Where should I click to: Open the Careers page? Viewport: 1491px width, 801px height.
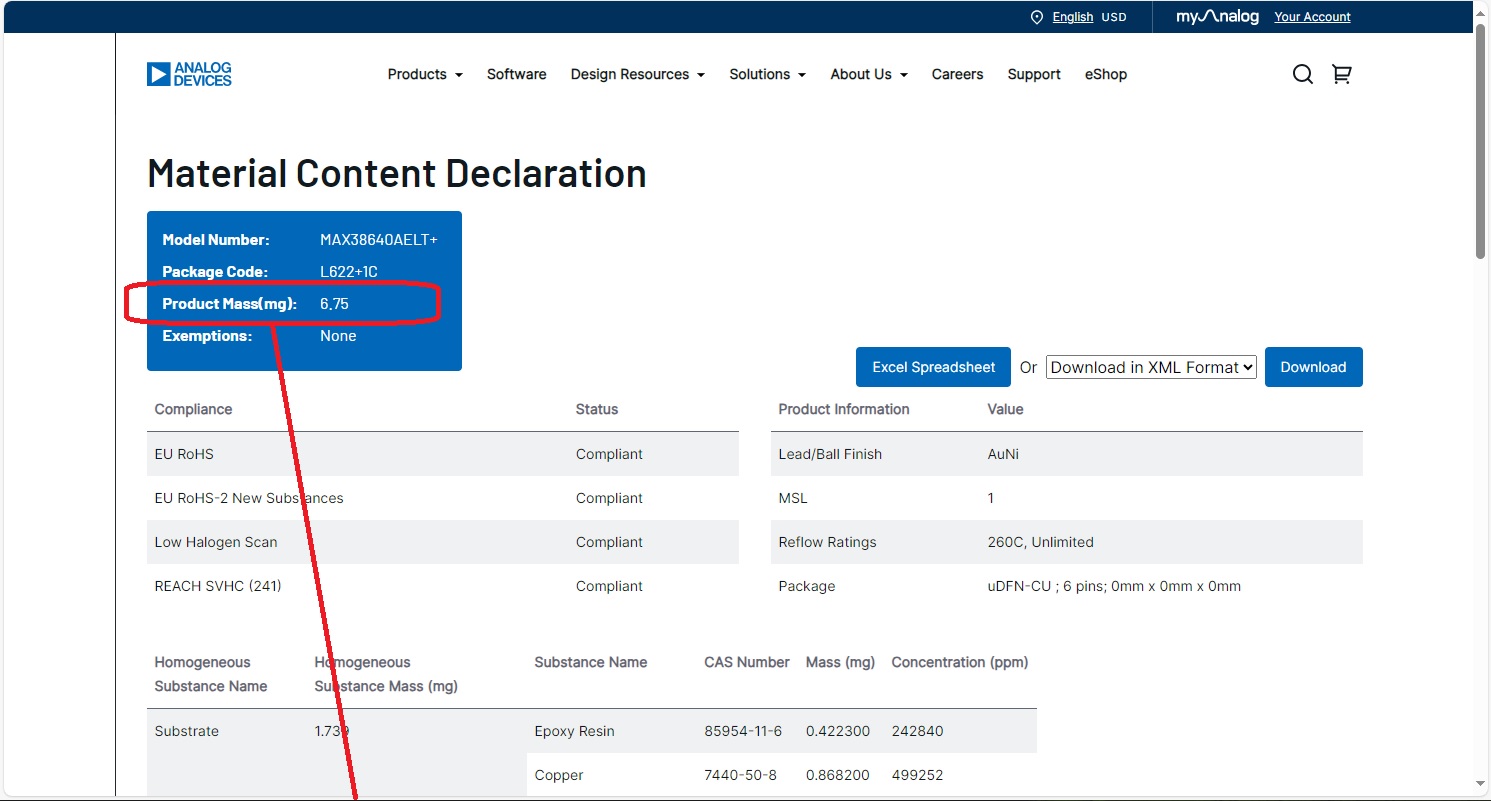[x=957, y=74]
